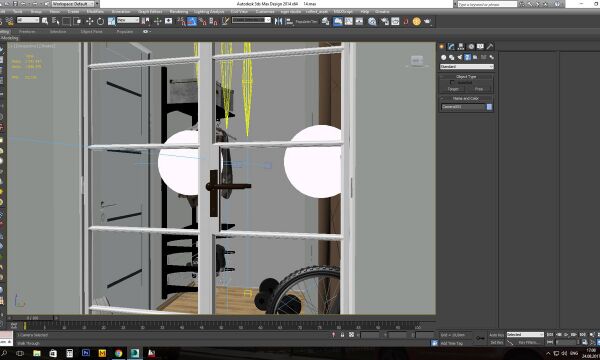The height and width of the screenshot is (360, 600).
Task: Toggle the Angle Snap button
Action: point(192,21)
